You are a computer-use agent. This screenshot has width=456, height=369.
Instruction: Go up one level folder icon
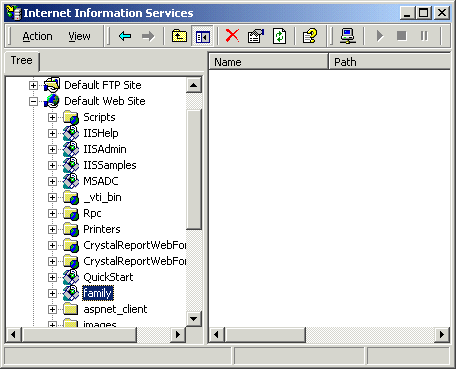[179, 36]
